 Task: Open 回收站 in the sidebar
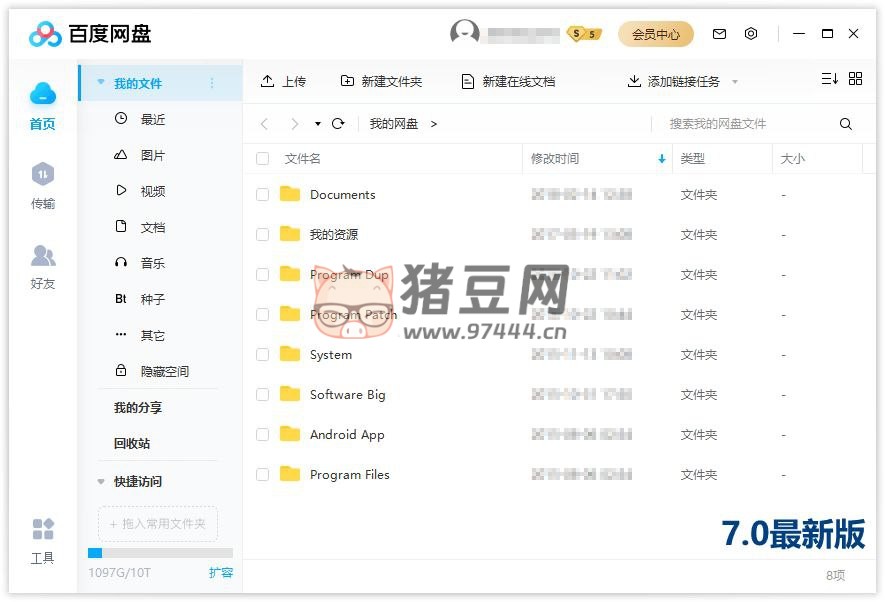pos(132,444)
